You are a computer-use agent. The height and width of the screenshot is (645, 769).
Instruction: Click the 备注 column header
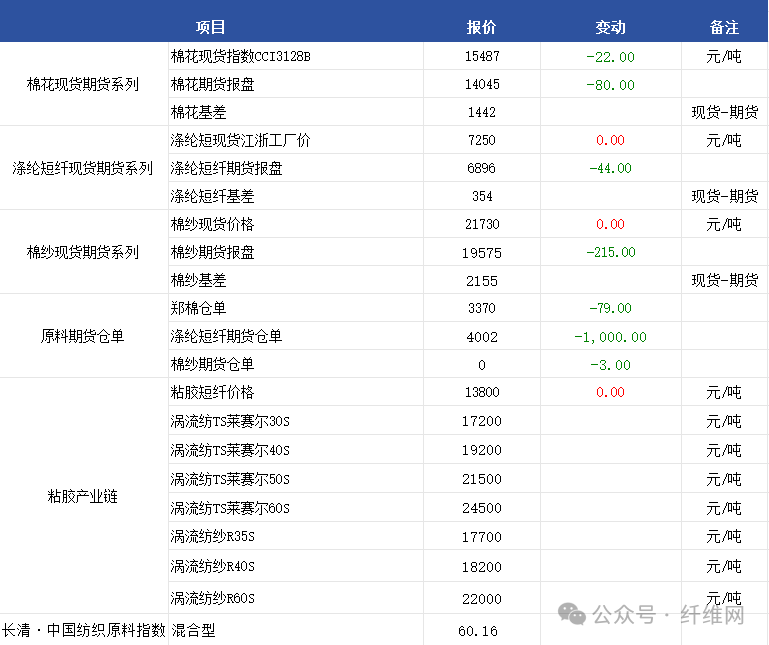(724, 27)
